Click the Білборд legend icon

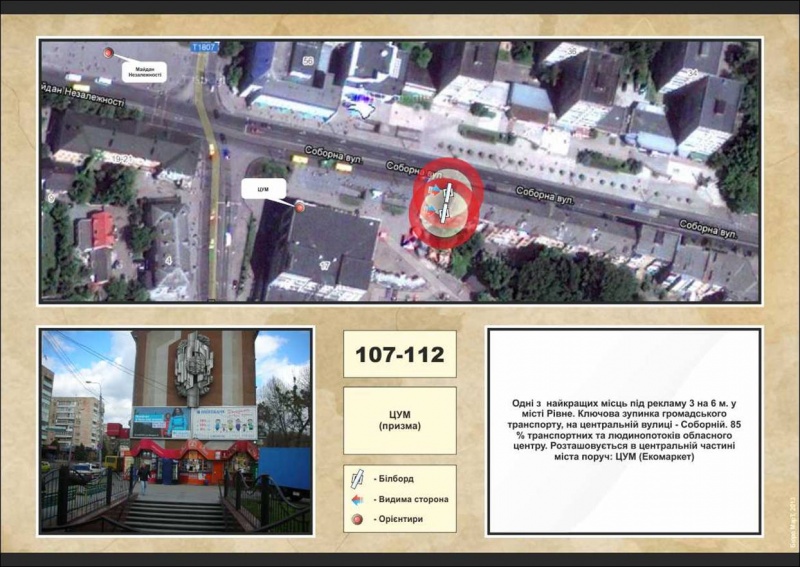click(359, 478)
